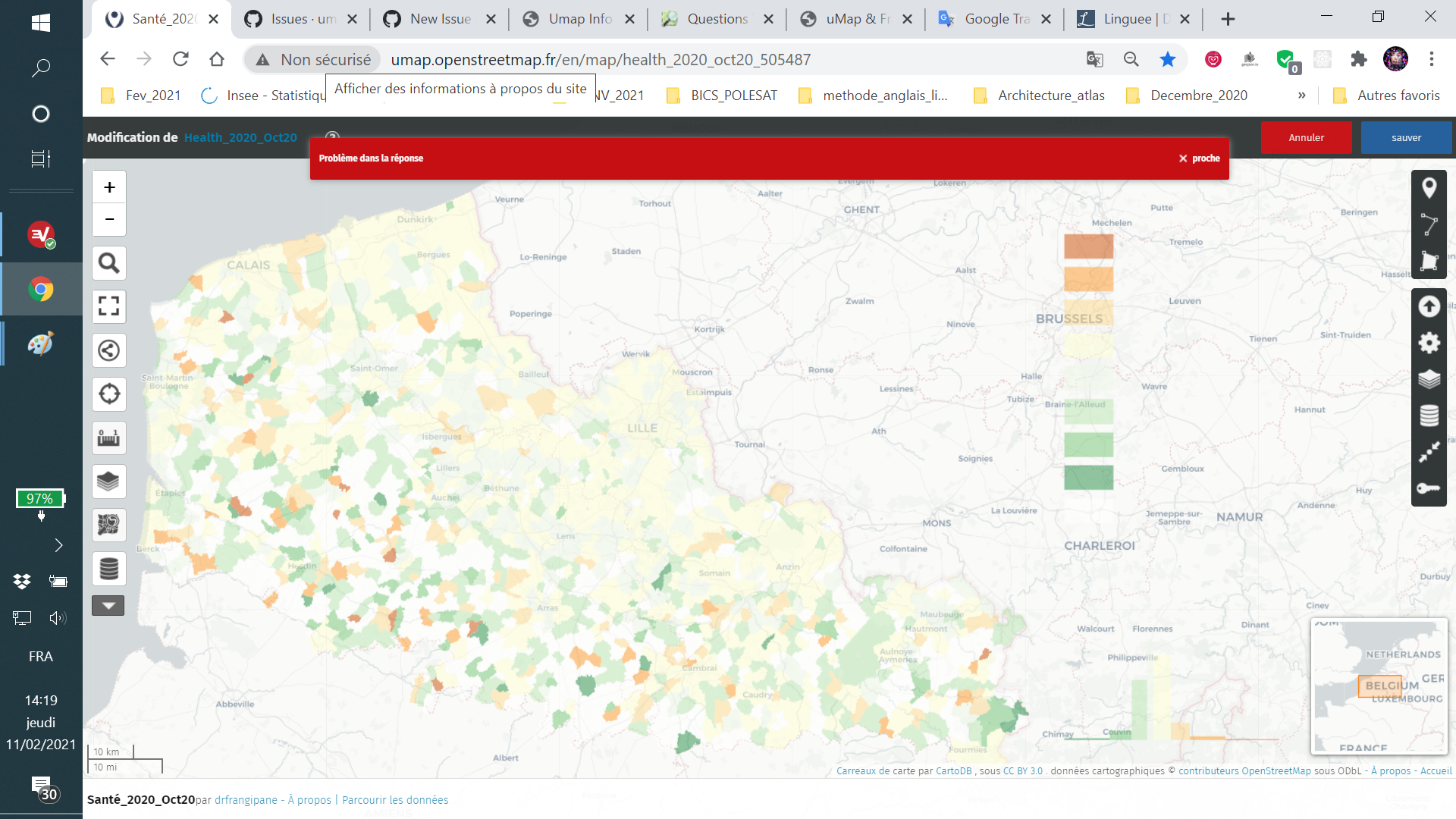Image resolution: width=1456 pixels, height=819 pixels.
Task: Open Autres favoris bookmark folder
Action: point(1386,96)
